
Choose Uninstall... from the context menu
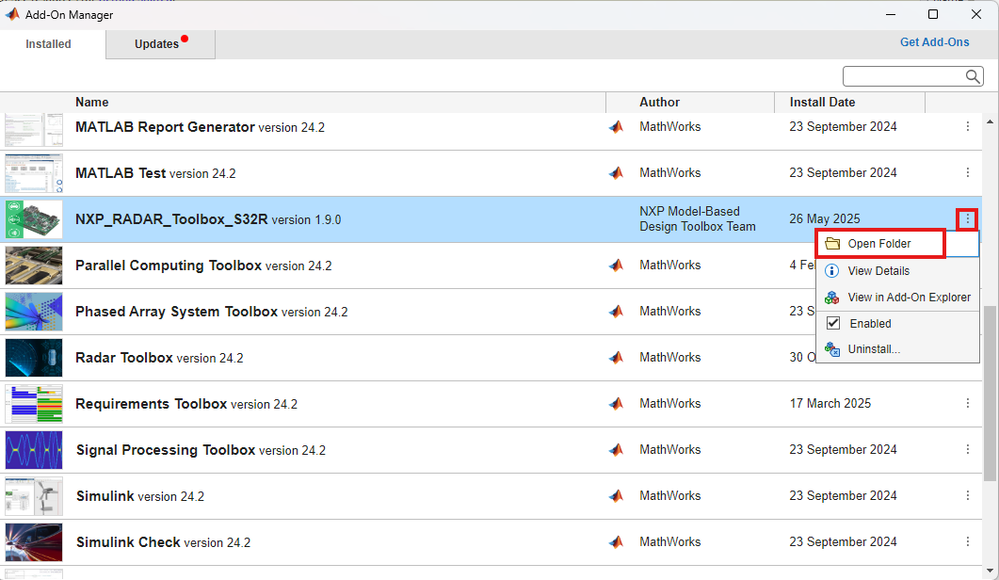873,349
